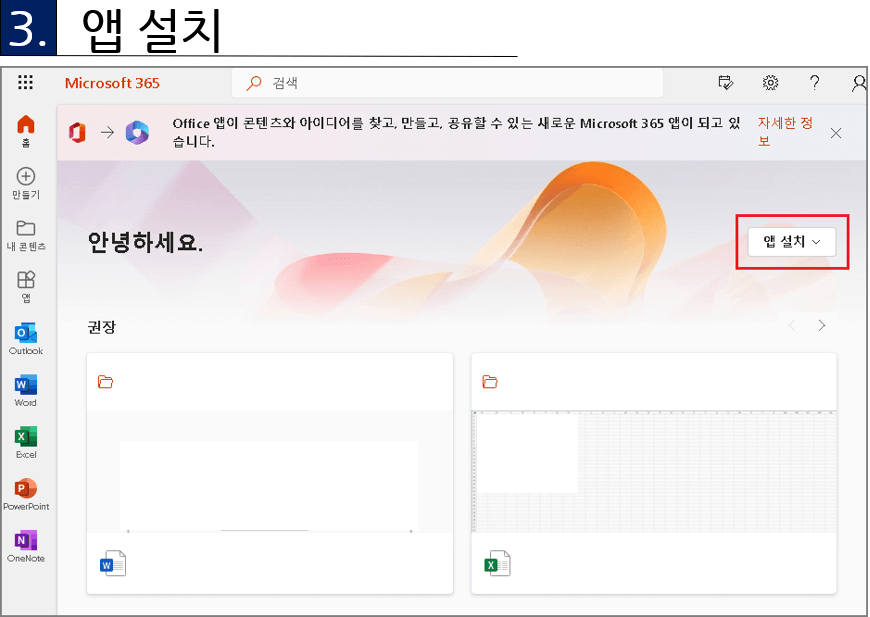Click the old Office logo in banner
870x617 pixels.
77,133
